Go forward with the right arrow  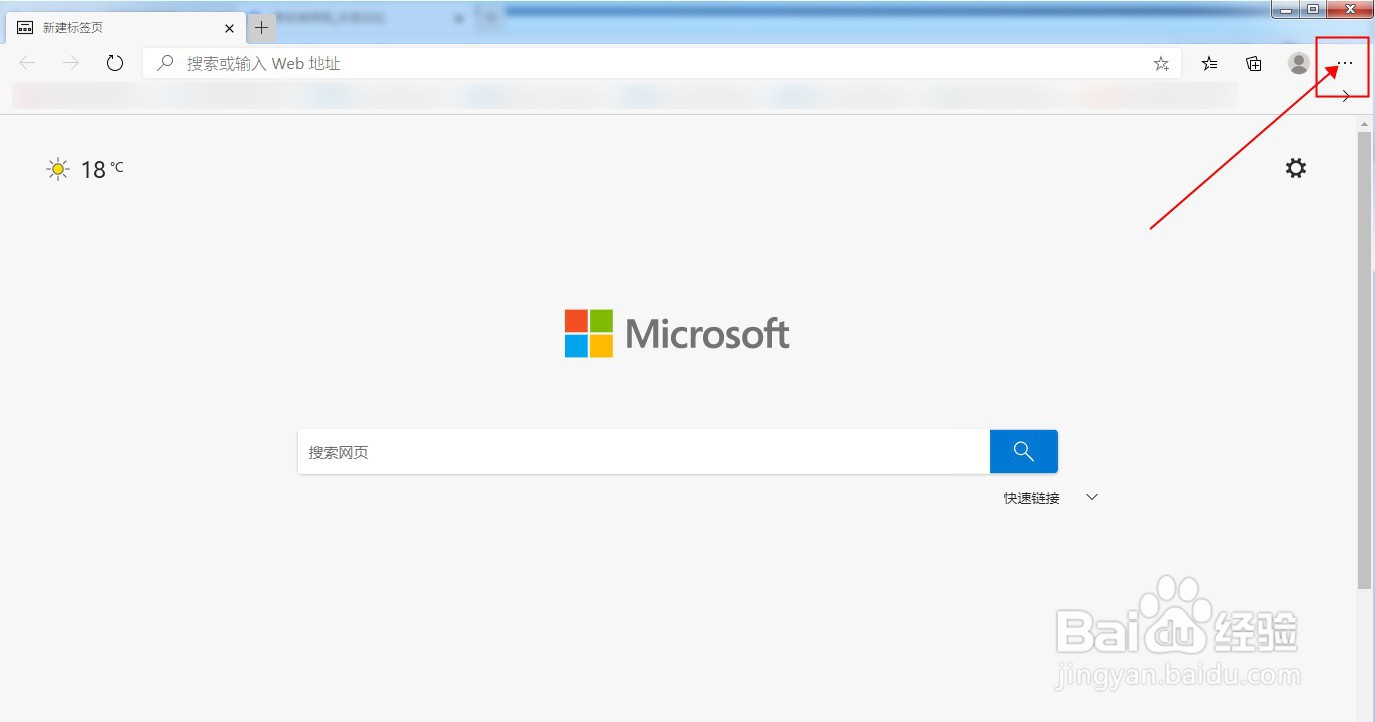(x=71, y=63)
